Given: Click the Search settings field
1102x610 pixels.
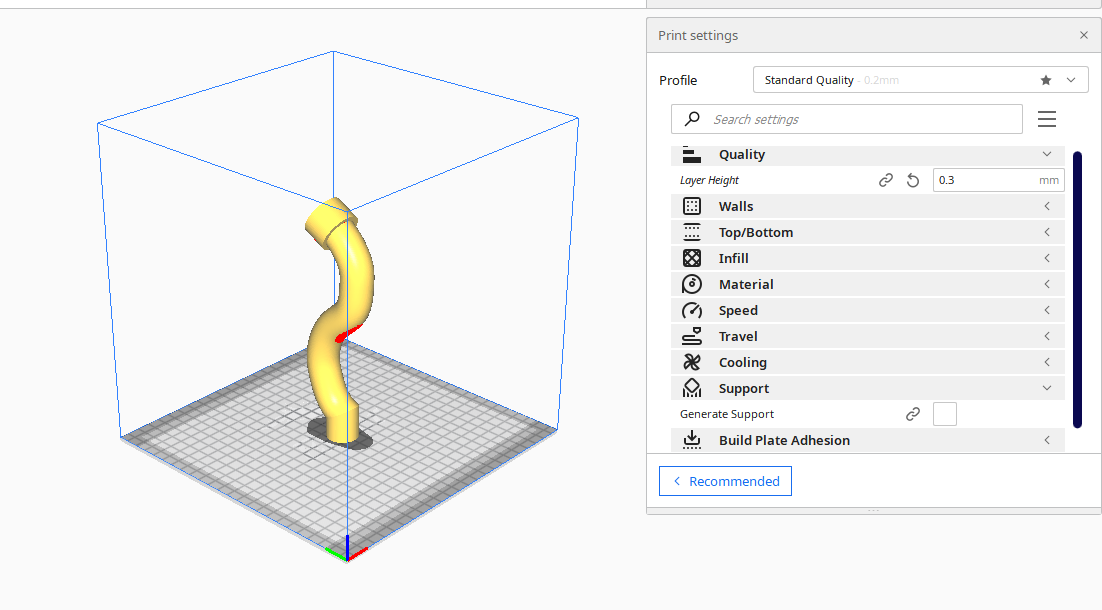Looking at the screenshot, I should 847,119.
